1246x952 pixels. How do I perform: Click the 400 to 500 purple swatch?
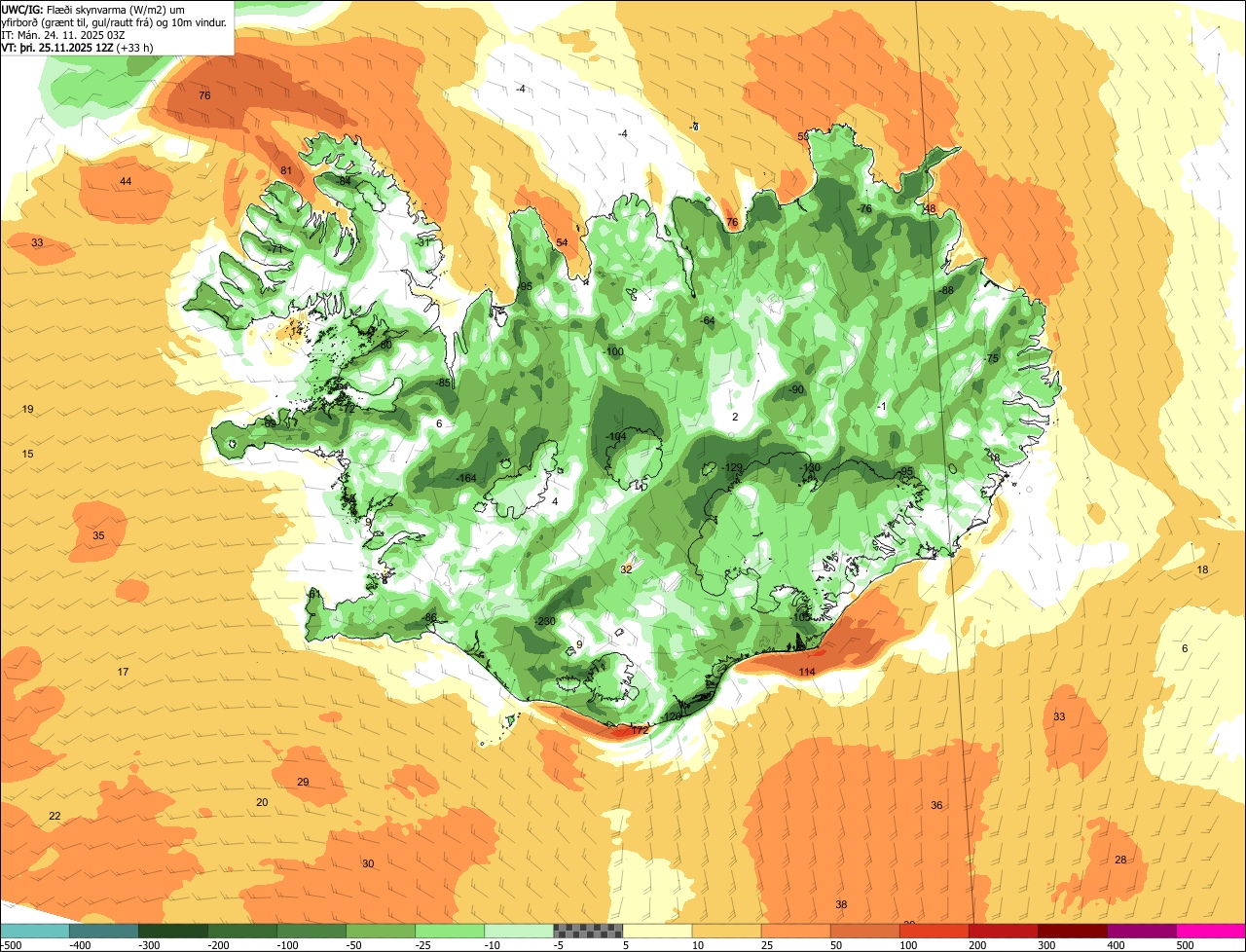pyautogui.click(x=1140, y=931)
